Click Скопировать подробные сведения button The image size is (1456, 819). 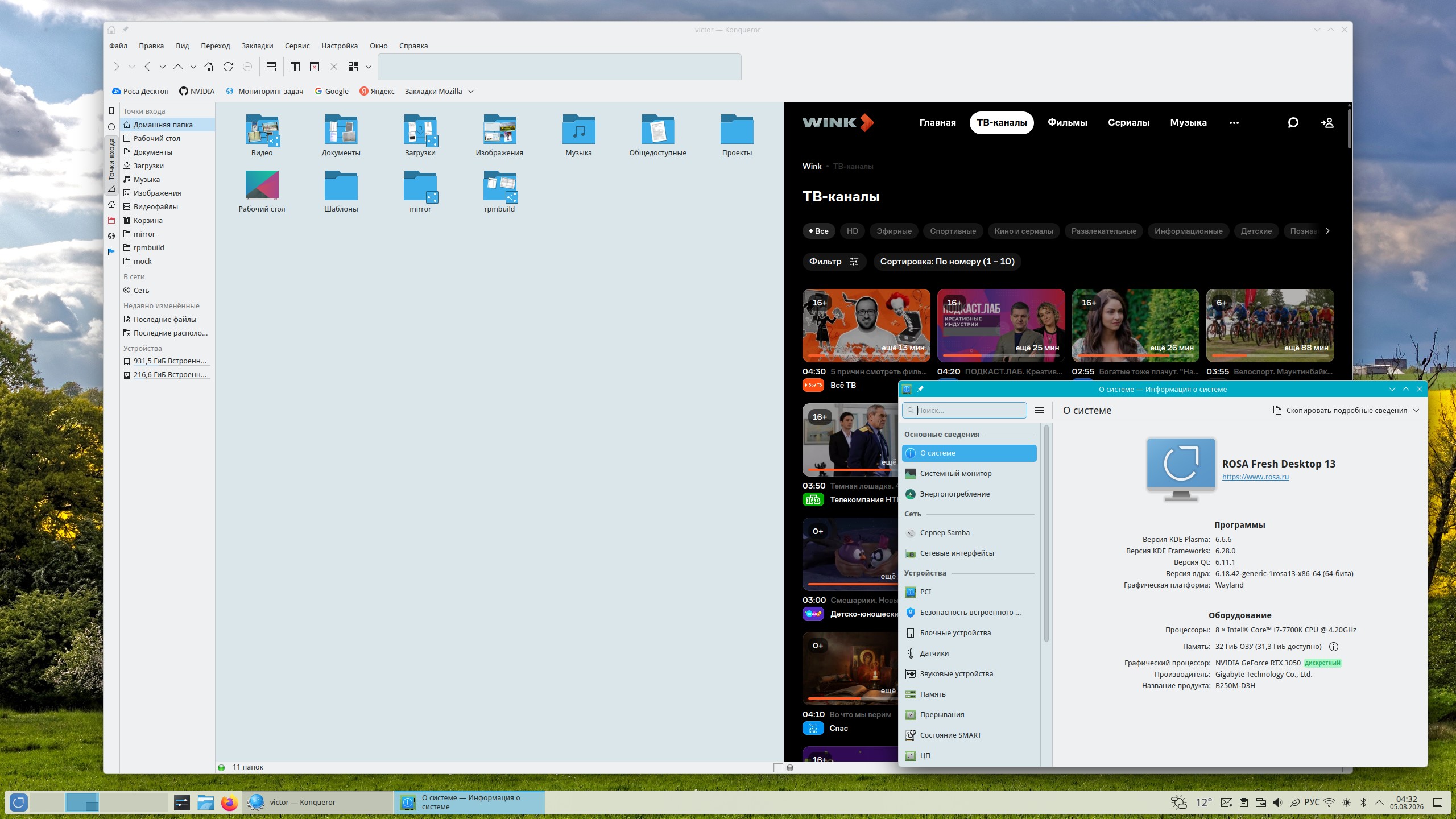[1340, 411]
